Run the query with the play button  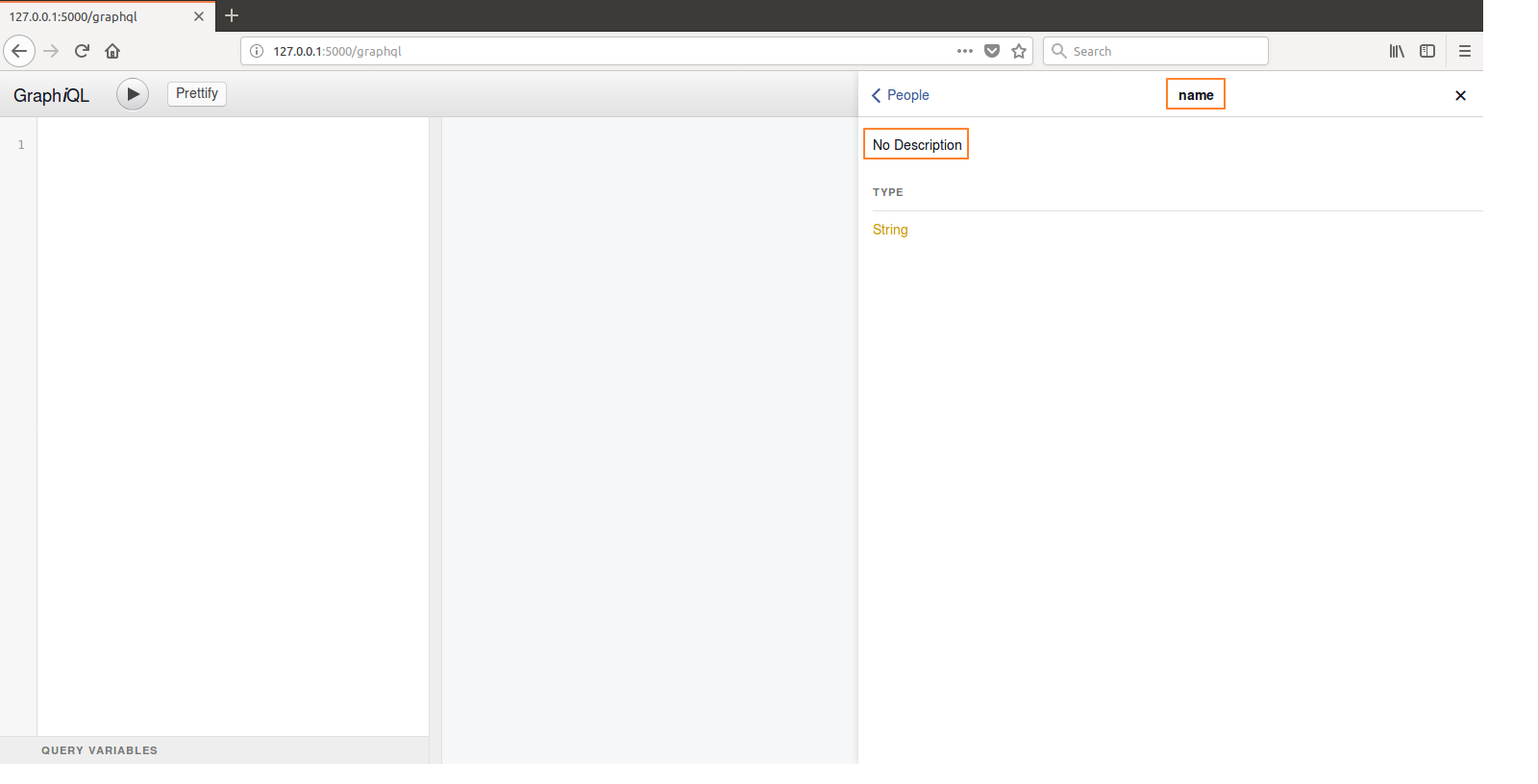(133, 94)
